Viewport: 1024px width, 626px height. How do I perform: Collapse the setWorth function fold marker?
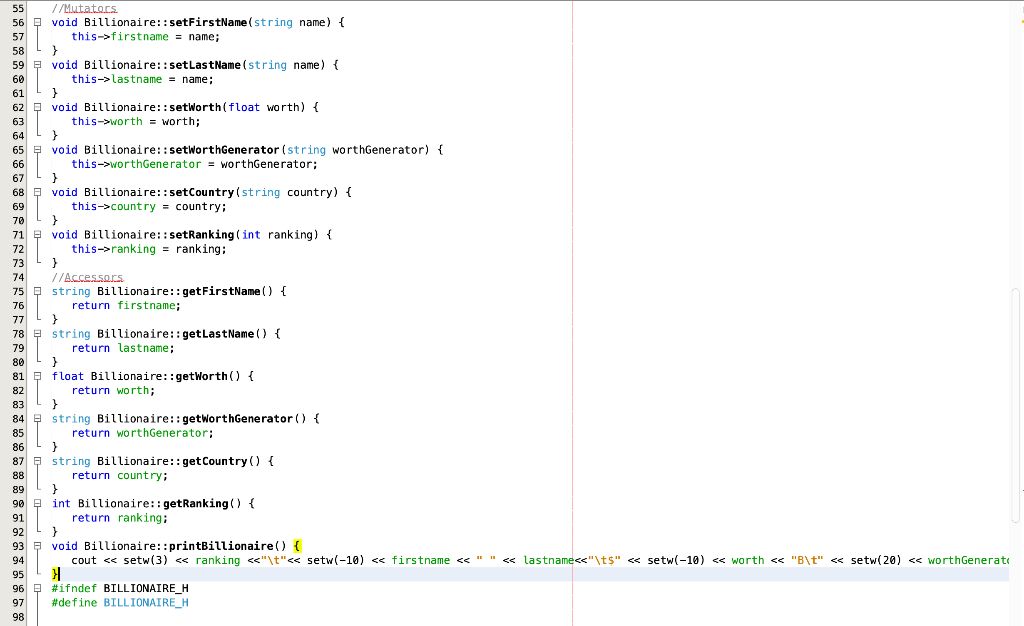pyautogui.click(x=36, y=107)
